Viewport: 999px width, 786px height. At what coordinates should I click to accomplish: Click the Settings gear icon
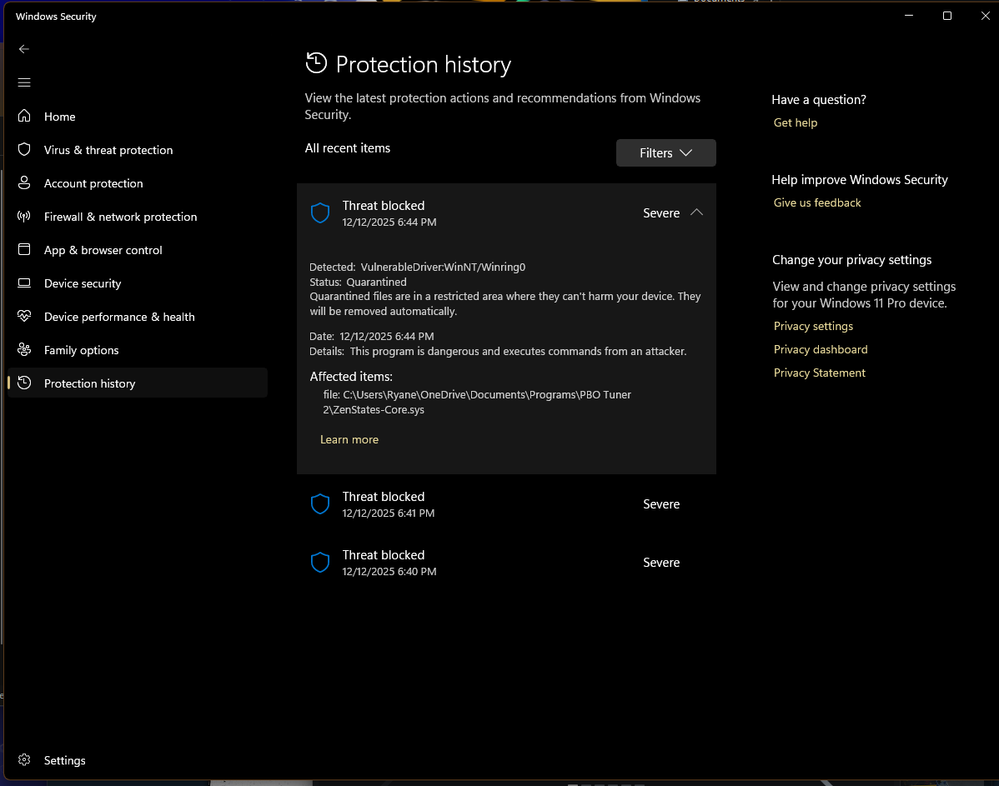click(24, 760)
